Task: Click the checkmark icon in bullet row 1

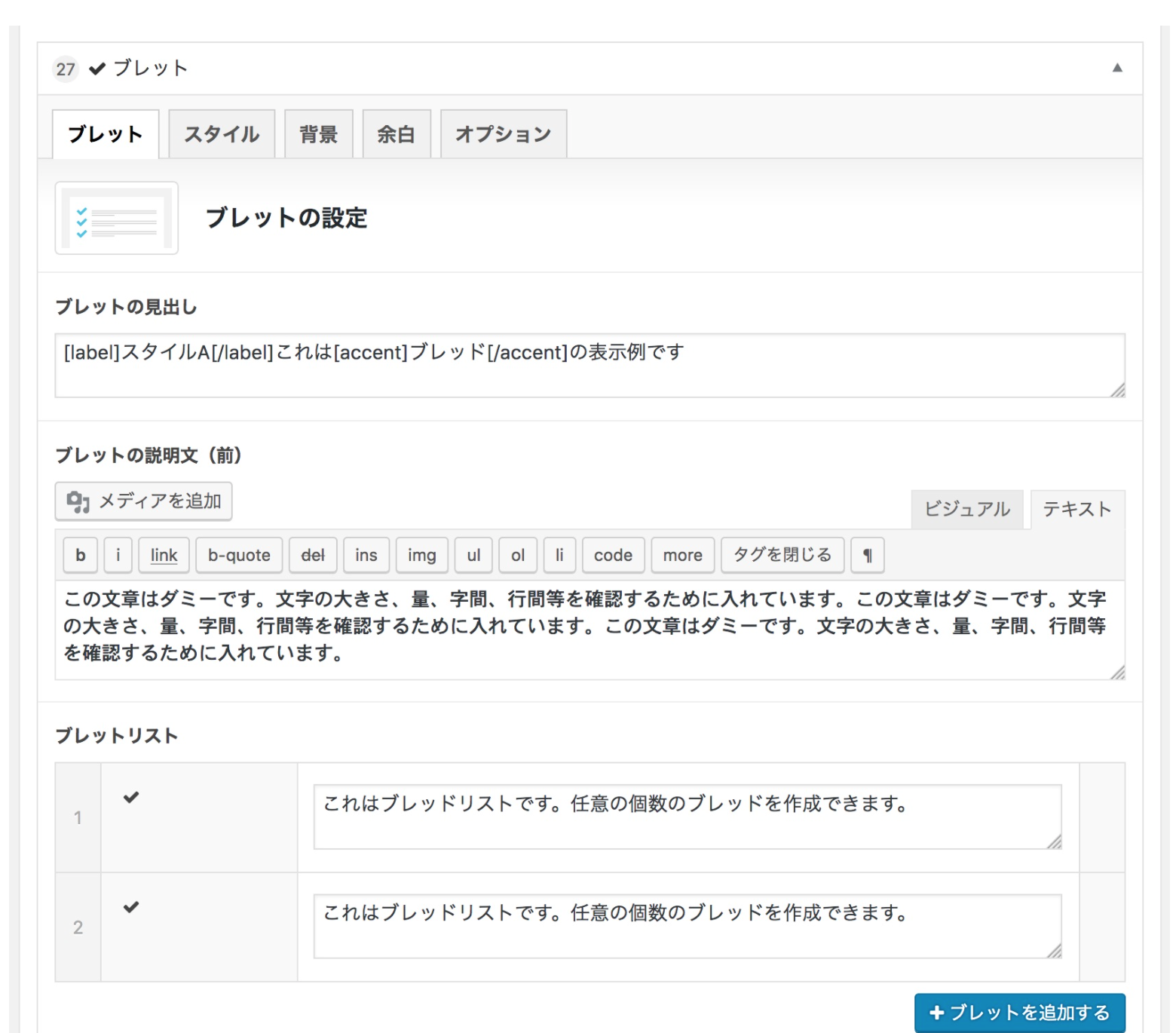Action: 131,797
